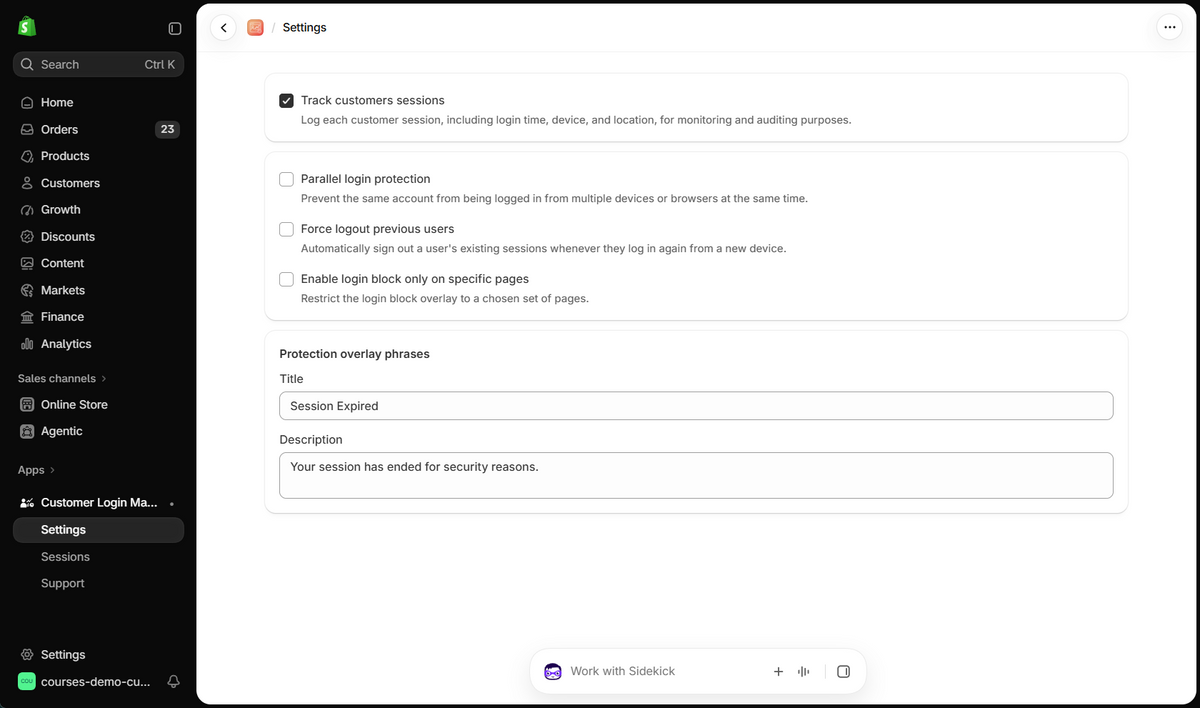1200x708 pixels.
Task: Open the Customer Login Manager app entry
Action: click(98, 503)
